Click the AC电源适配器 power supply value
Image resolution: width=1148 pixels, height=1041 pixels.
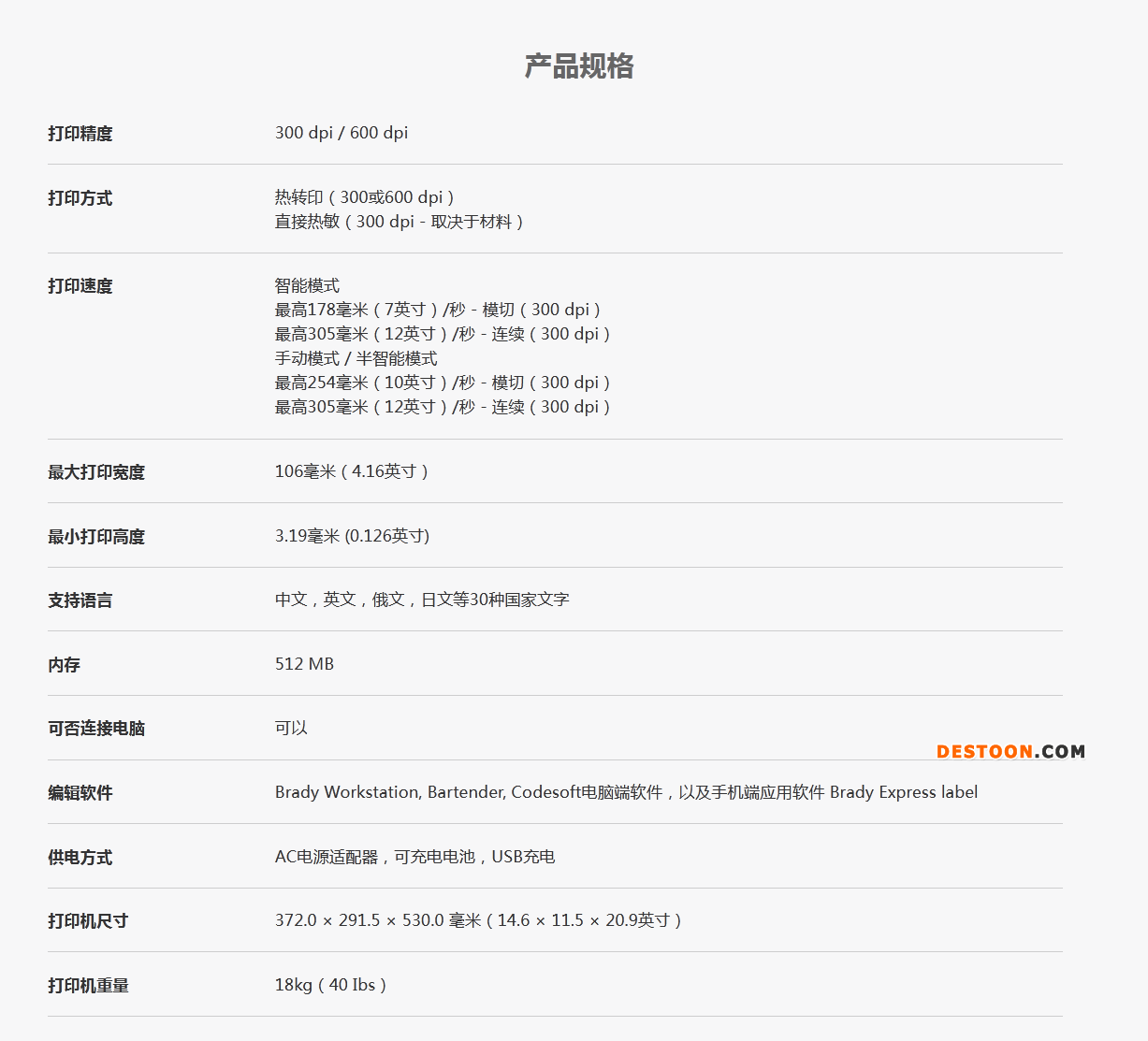(x=414, y=857)
